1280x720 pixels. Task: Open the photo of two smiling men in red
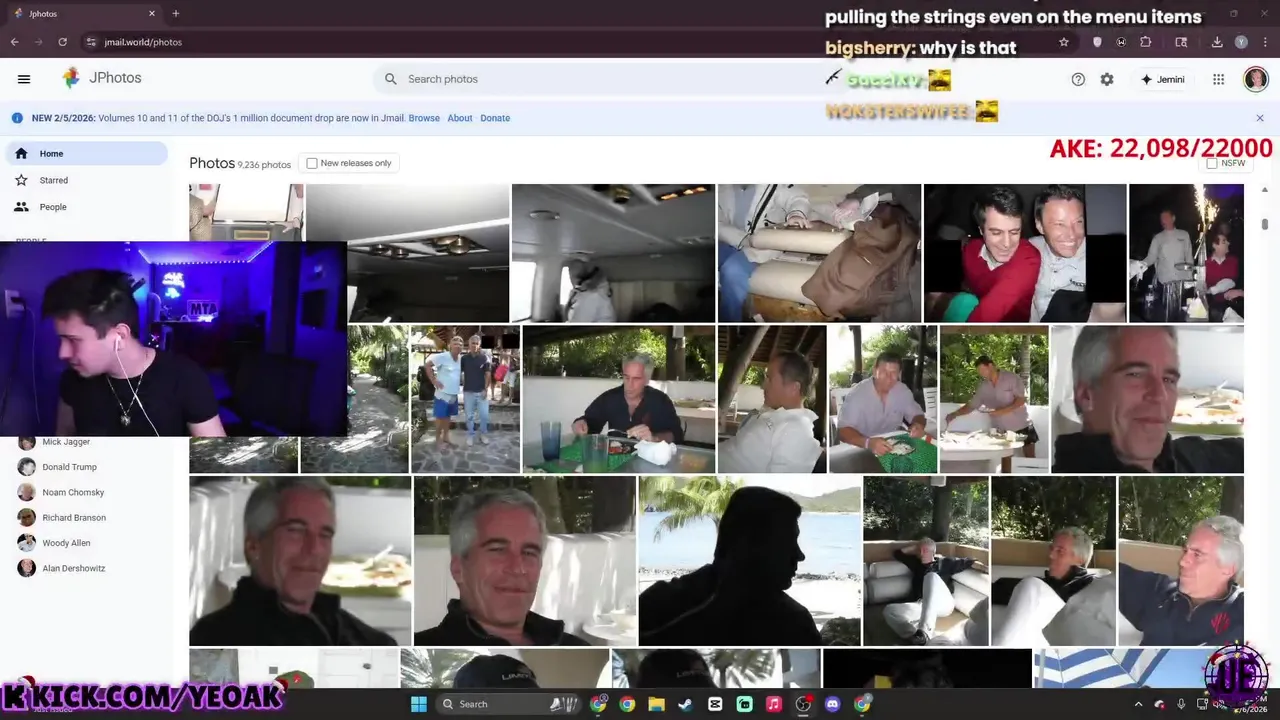pos(1024,253)
